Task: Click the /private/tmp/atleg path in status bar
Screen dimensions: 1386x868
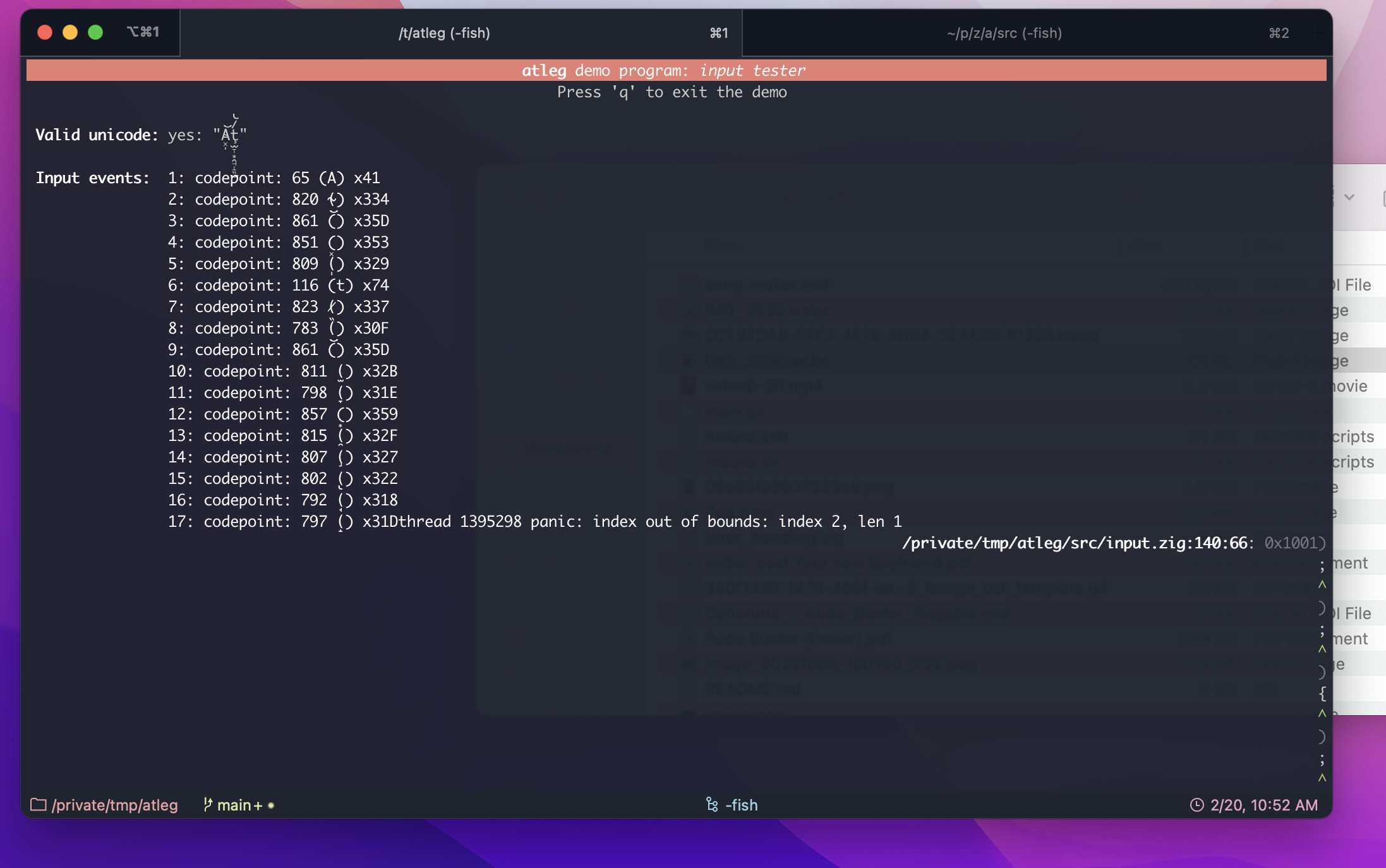Action: click(115, 805)
